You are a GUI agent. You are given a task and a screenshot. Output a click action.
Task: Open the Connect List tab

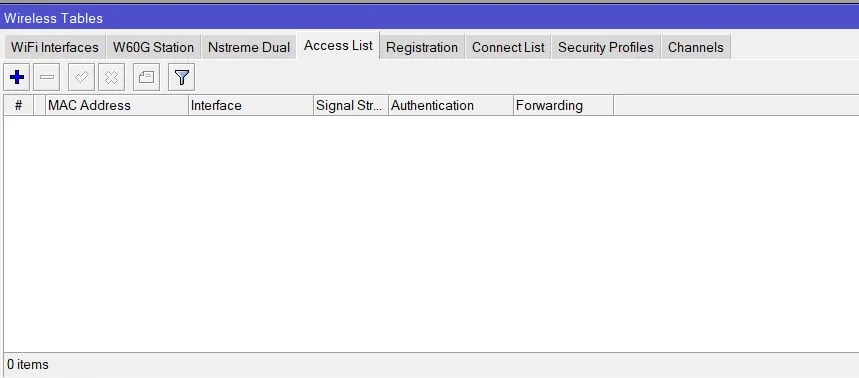508,48
